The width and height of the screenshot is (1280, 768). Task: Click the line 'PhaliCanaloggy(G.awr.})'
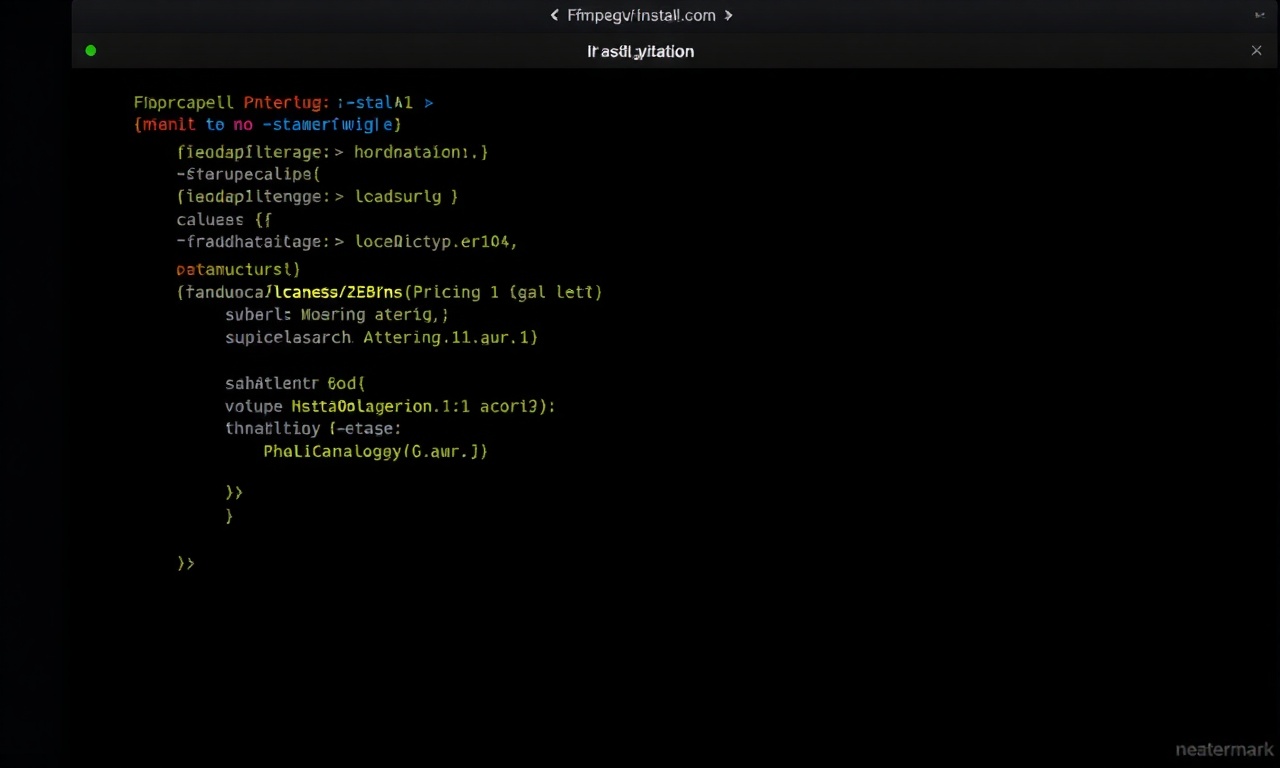pyautogui.click(x=375, y=451)
